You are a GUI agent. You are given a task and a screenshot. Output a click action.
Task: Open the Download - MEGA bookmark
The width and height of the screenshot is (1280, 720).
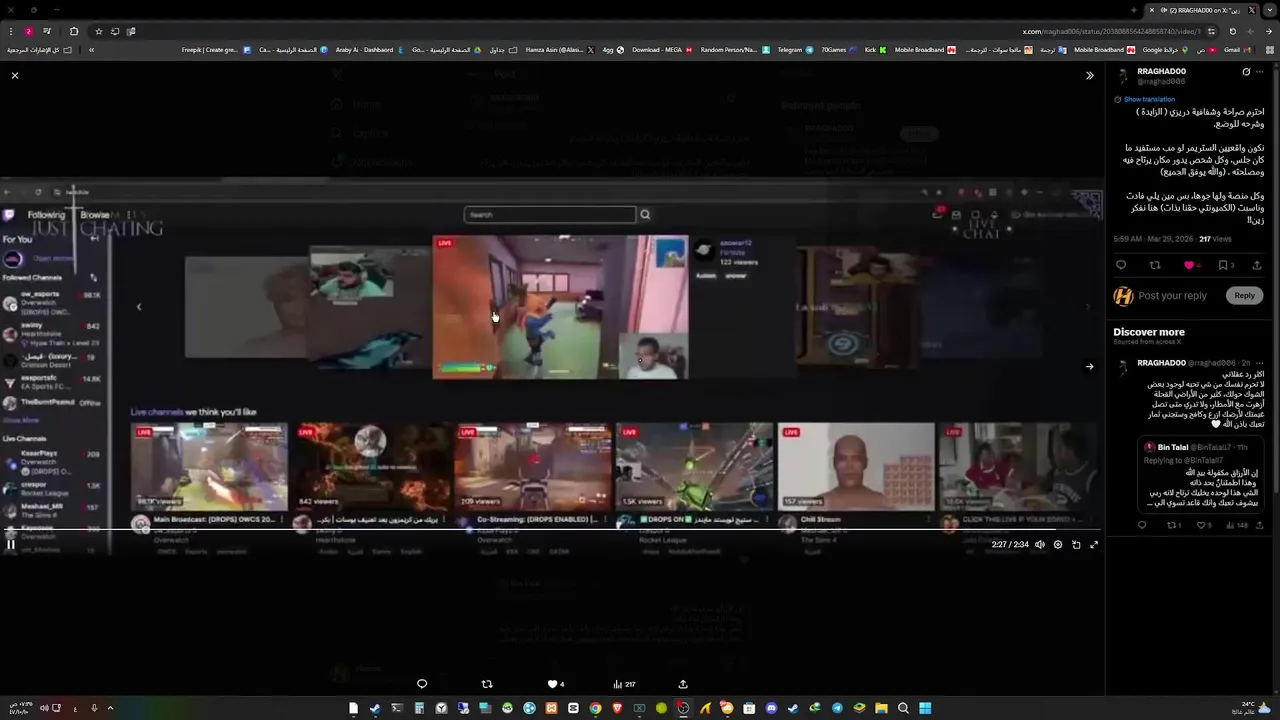pyautogui.click(x=662, y=49)
